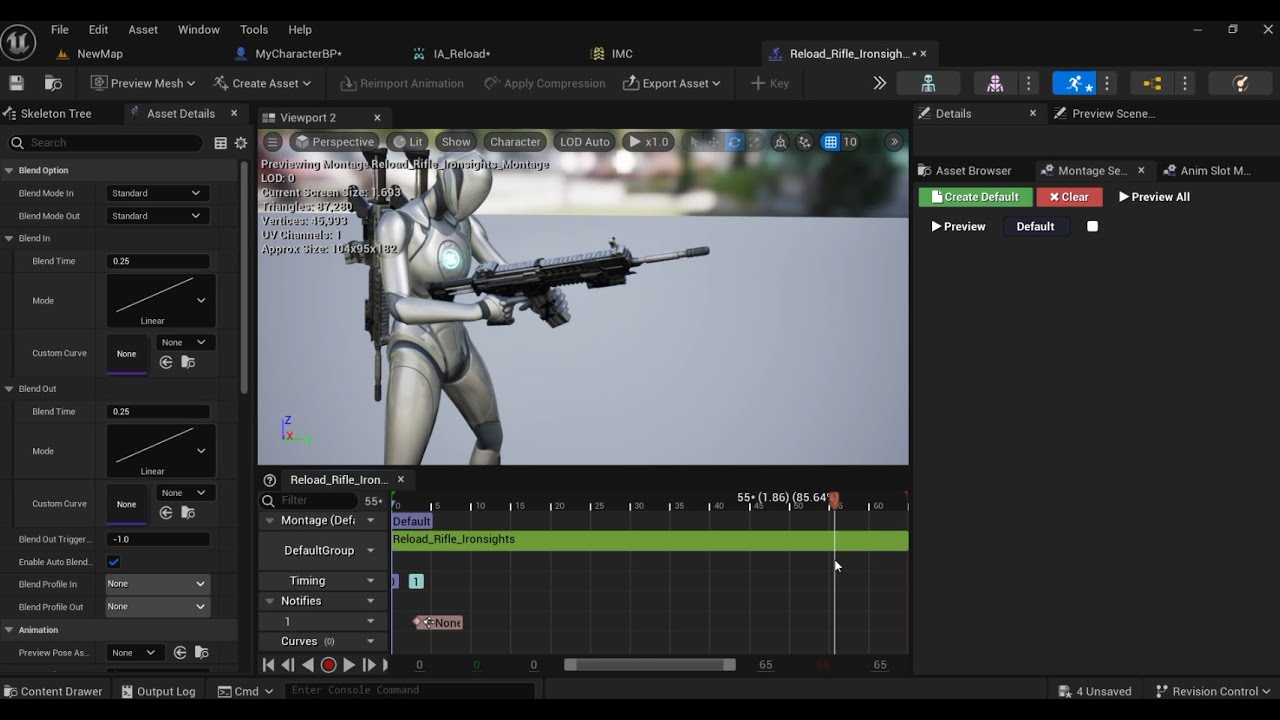The height and width of the screenshot is (720, 1280).
Task: Open timeline help question mark icon
Action: 269,480
